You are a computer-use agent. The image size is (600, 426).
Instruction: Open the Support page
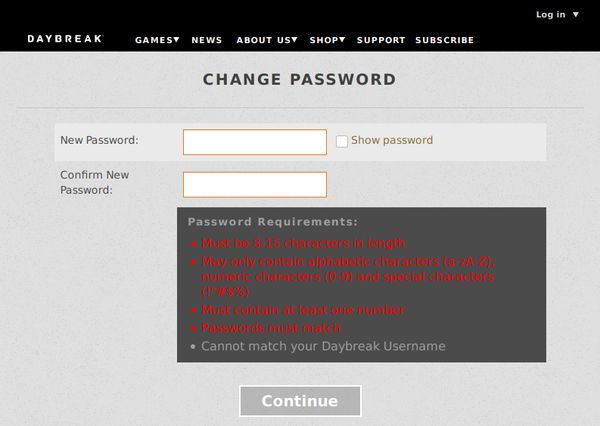pyautogui.click(x=381, y=40)
